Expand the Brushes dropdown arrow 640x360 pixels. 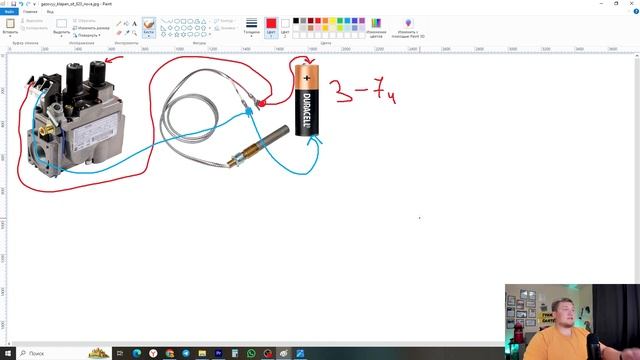click(x=149, y=36)
